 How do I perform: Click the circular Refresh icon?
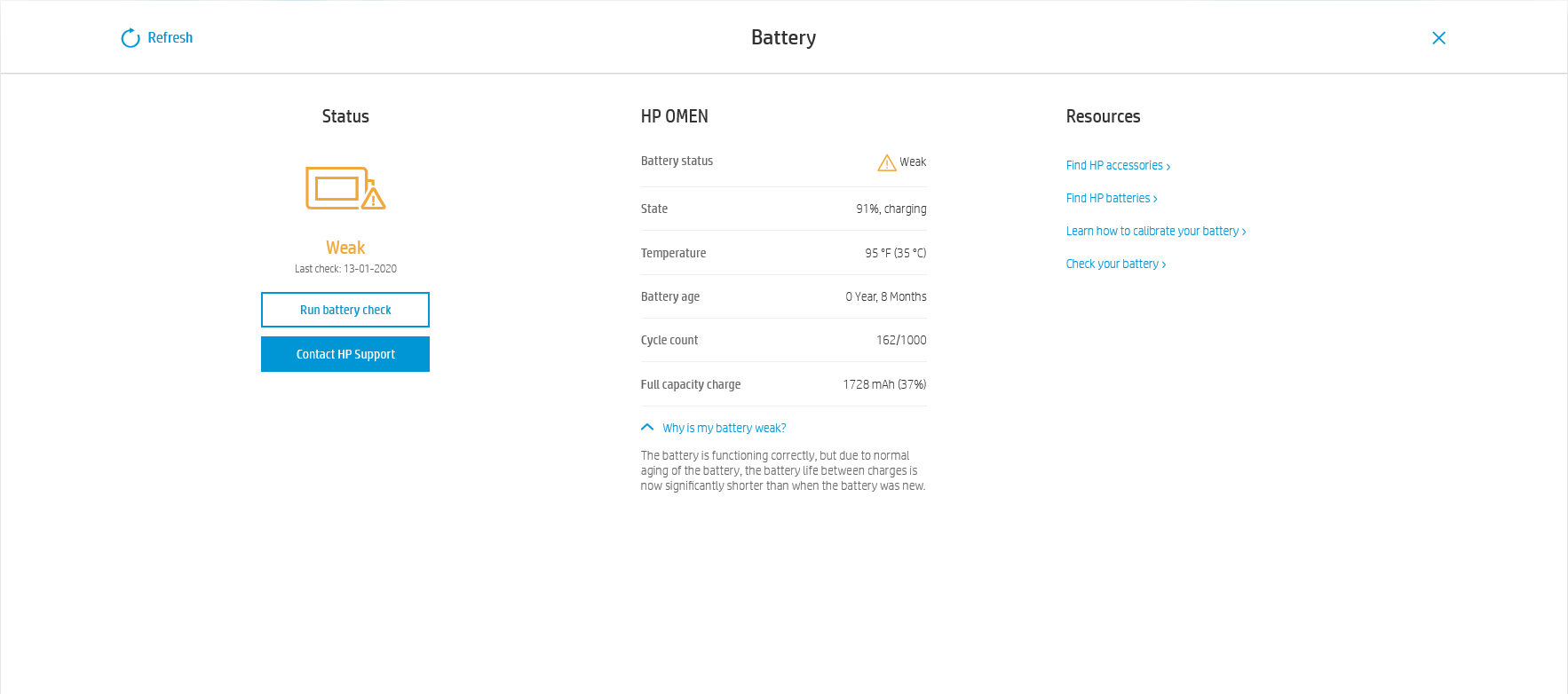[x=130, y=37]
